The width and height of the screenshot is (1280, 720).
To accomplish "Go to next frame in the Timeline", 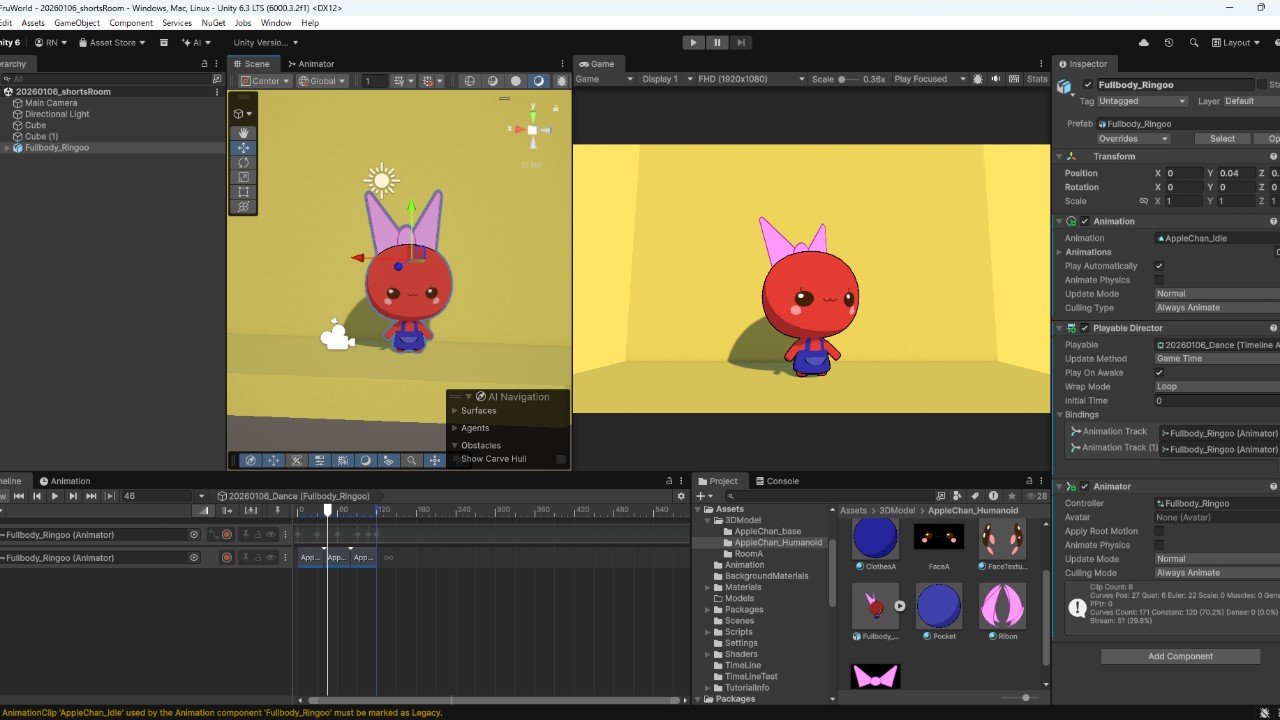I will tap(73, 496).
